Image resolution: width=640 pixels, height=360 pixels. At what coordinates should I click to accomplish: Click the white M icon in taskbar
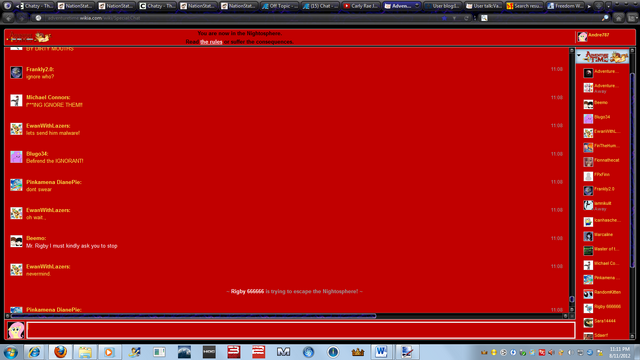pos(283,352)
